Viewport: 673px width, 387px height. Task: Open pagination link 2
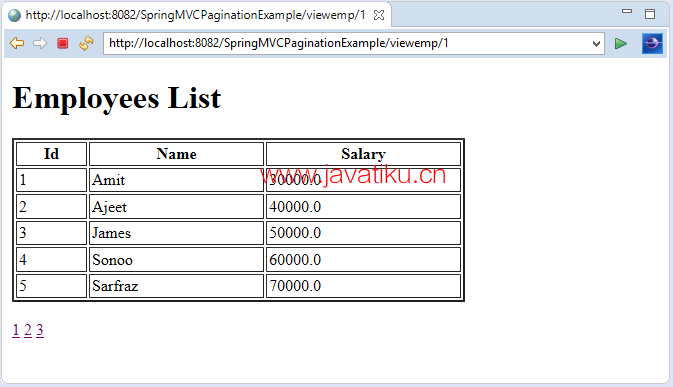(28, 330)
